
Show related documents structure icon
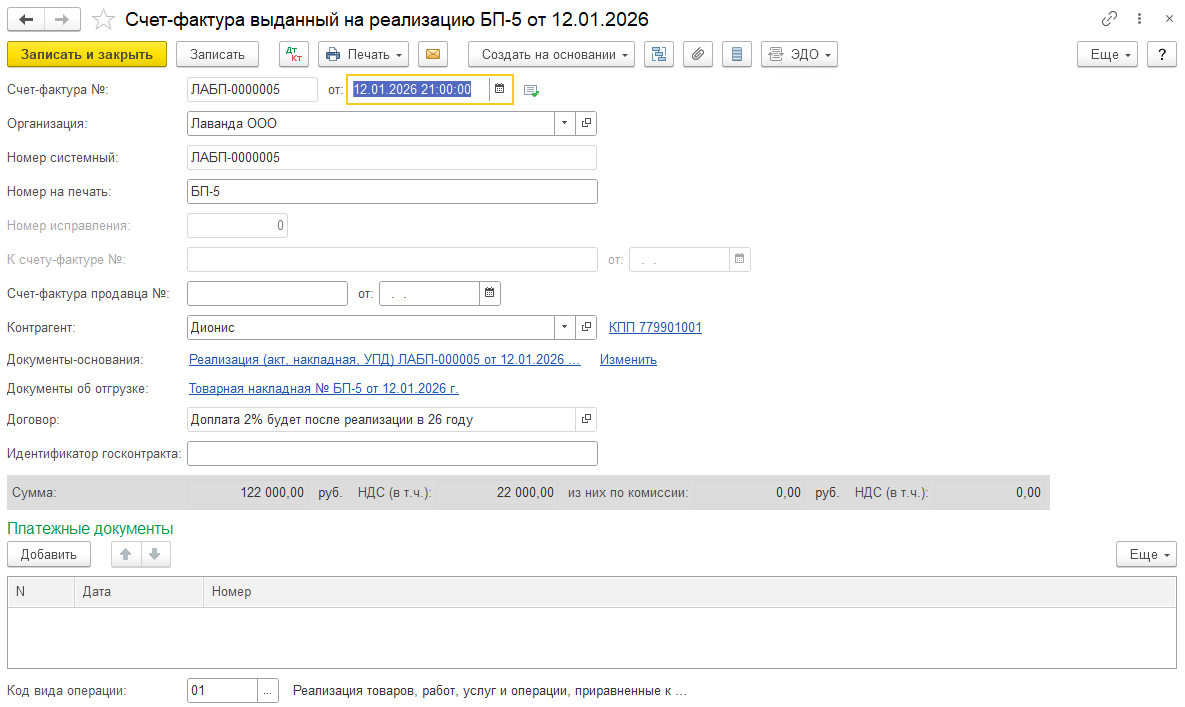(659, 54)
